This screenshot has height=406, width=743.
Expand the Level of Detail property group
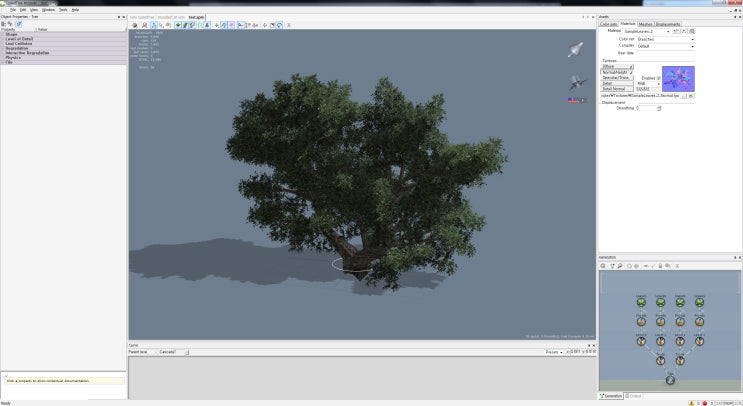19,39
